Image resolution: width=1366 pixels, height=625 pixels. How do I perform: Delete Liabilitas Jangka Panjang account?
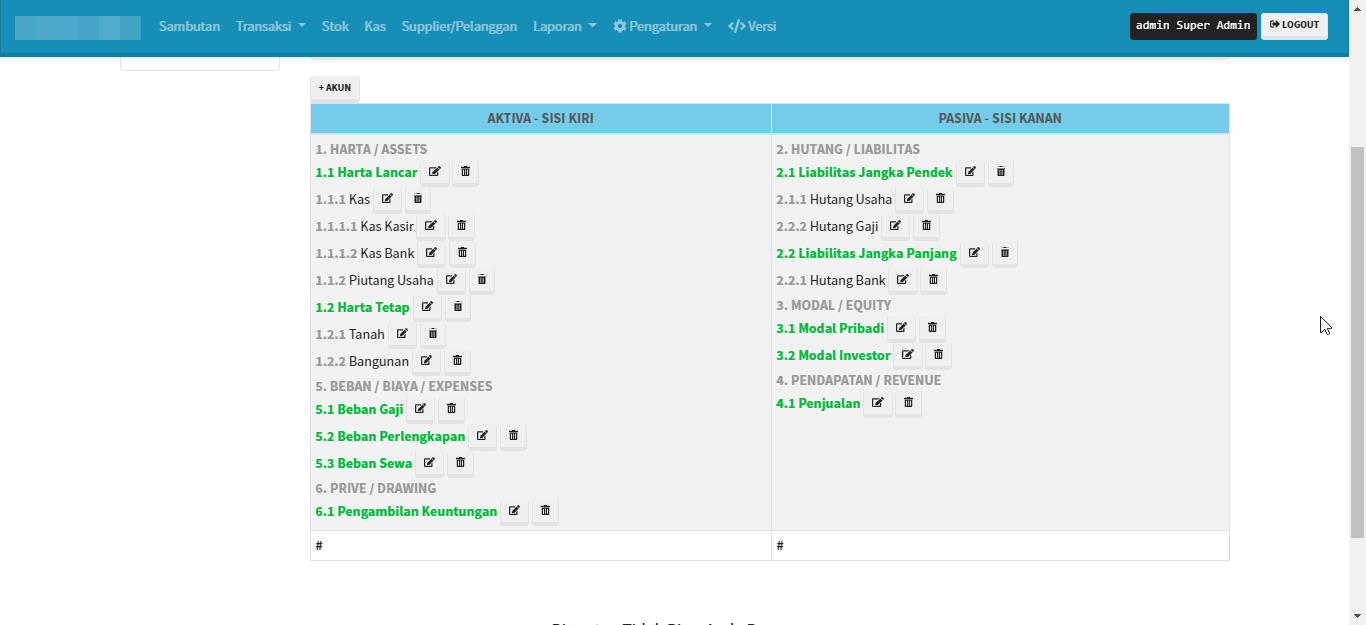tap(1005, 253)
